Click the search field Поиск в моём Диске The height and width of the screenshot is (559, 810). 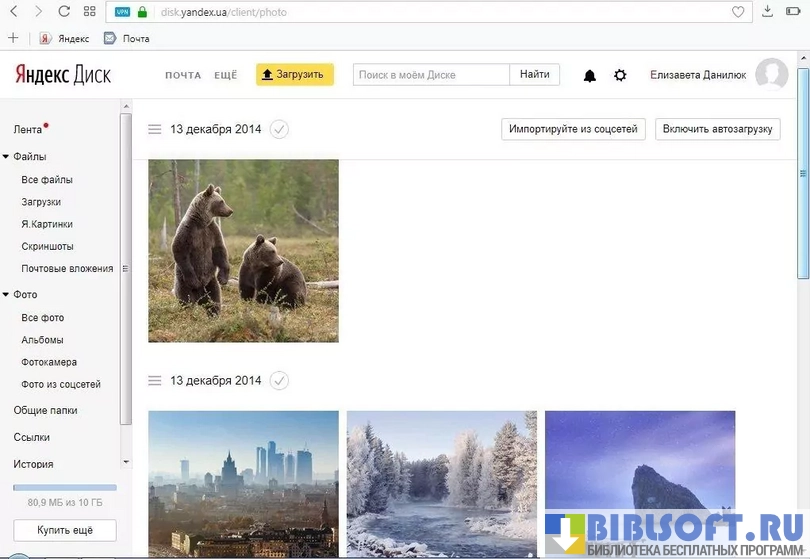pos(431,75)
